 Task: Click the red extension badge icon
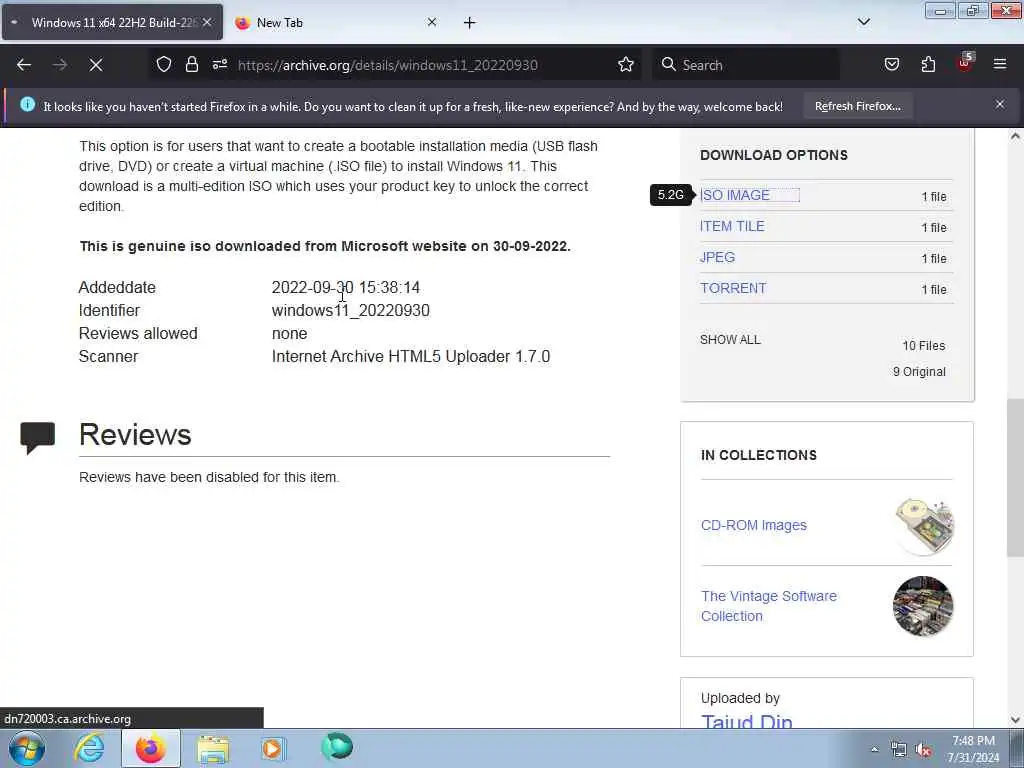(965, 63)
